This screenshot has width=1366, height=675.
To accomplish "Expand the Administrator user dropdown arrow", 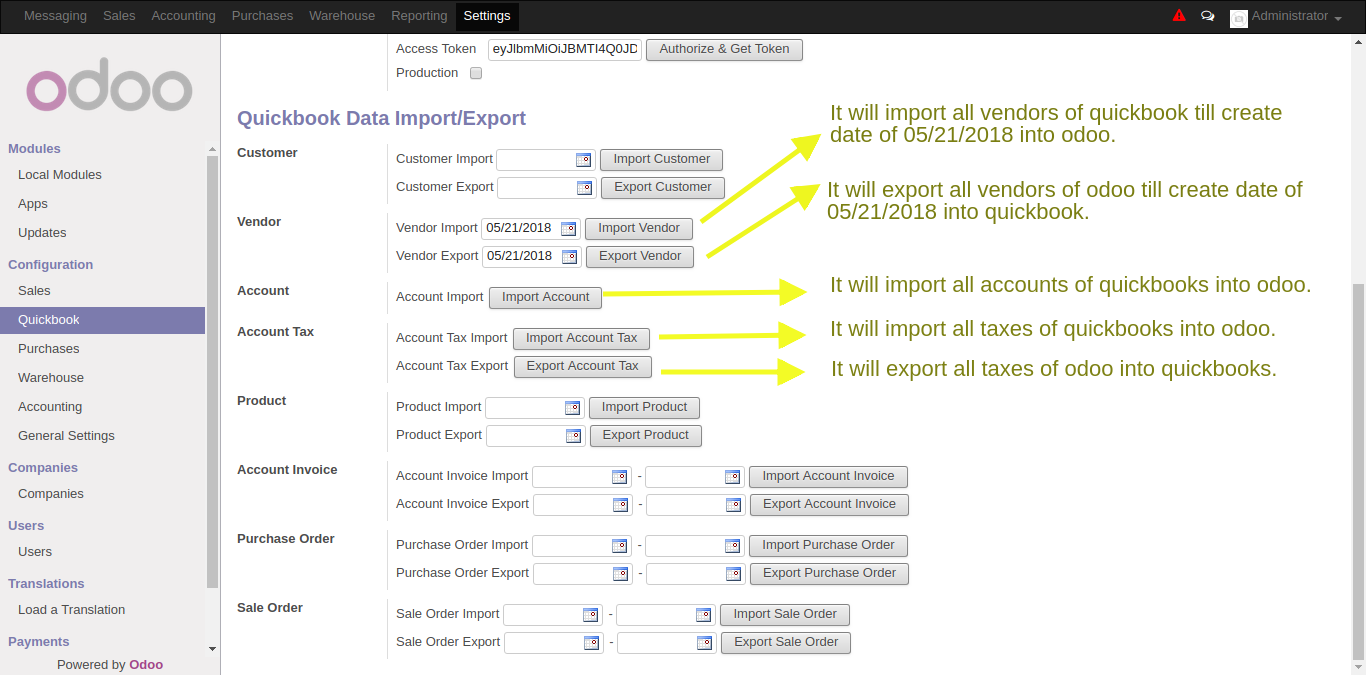I will click(x=1338, y=20).
